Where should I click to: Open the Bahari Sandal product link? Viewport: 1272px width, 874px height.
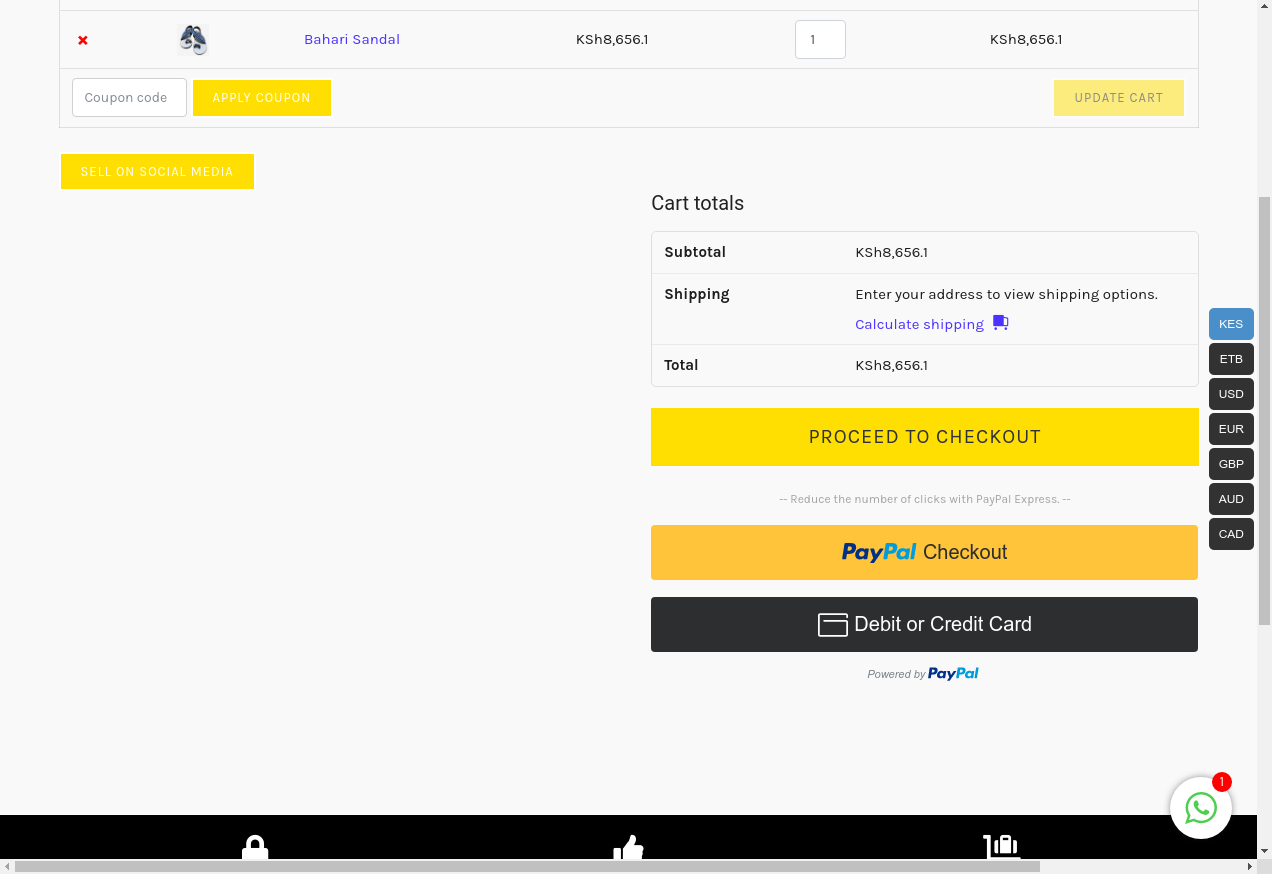point(352,40)
